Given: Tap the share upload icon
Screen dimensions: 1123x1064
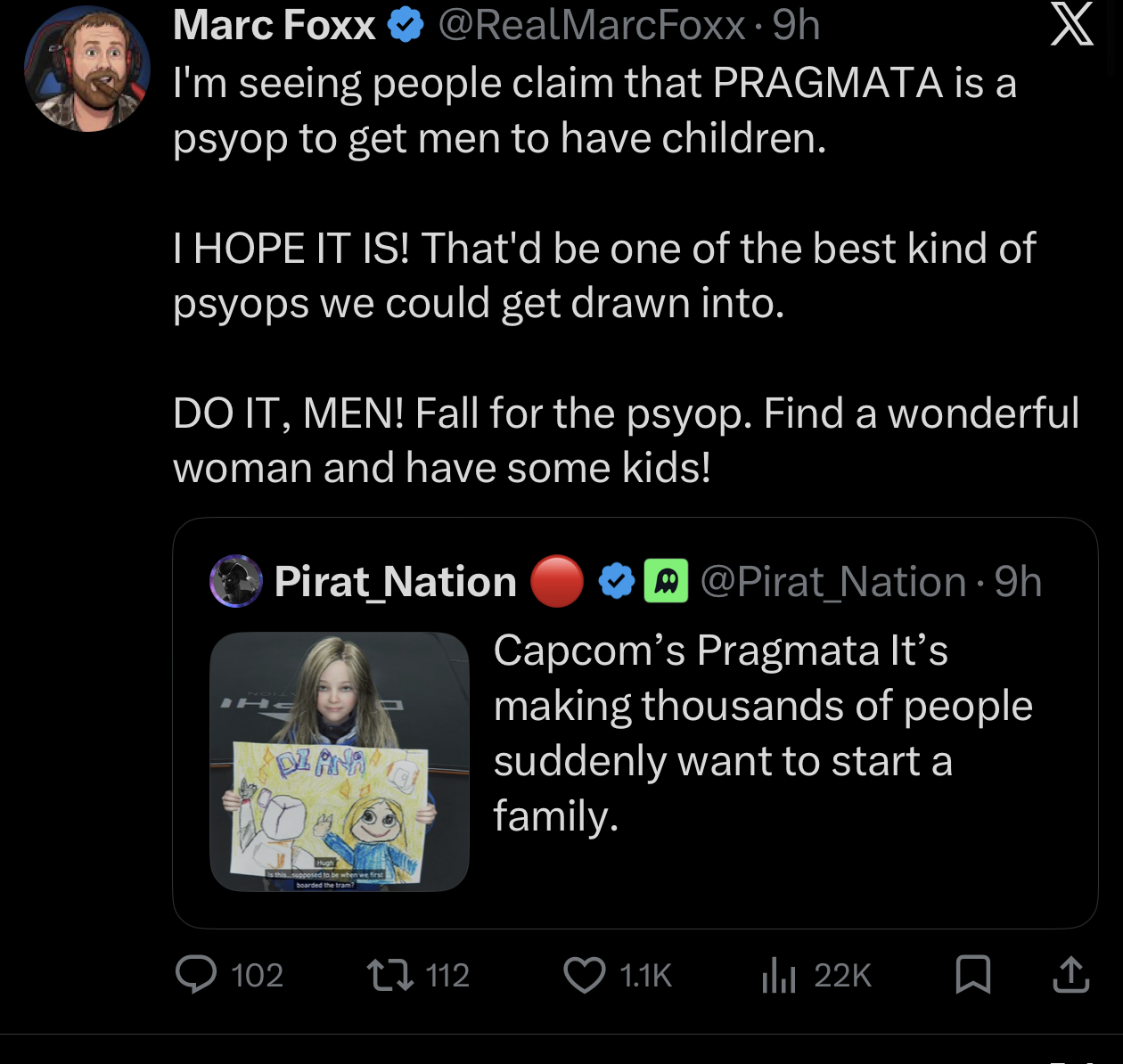Looking at the screenshot, I should (1070, 974).
